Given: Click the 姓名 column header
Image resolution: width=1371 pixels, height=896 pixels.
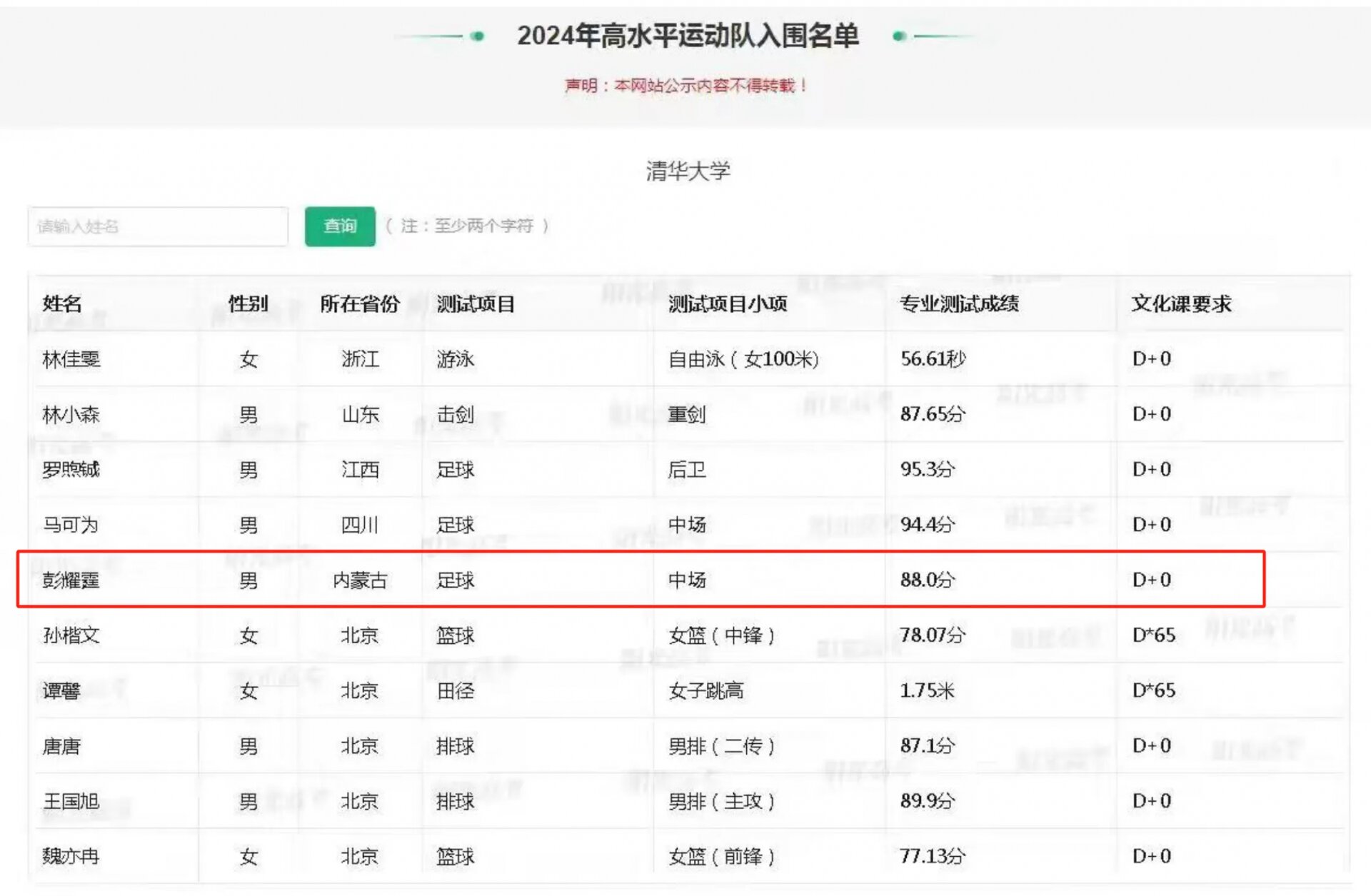Looking at the screenshot, I should point(62,304).
